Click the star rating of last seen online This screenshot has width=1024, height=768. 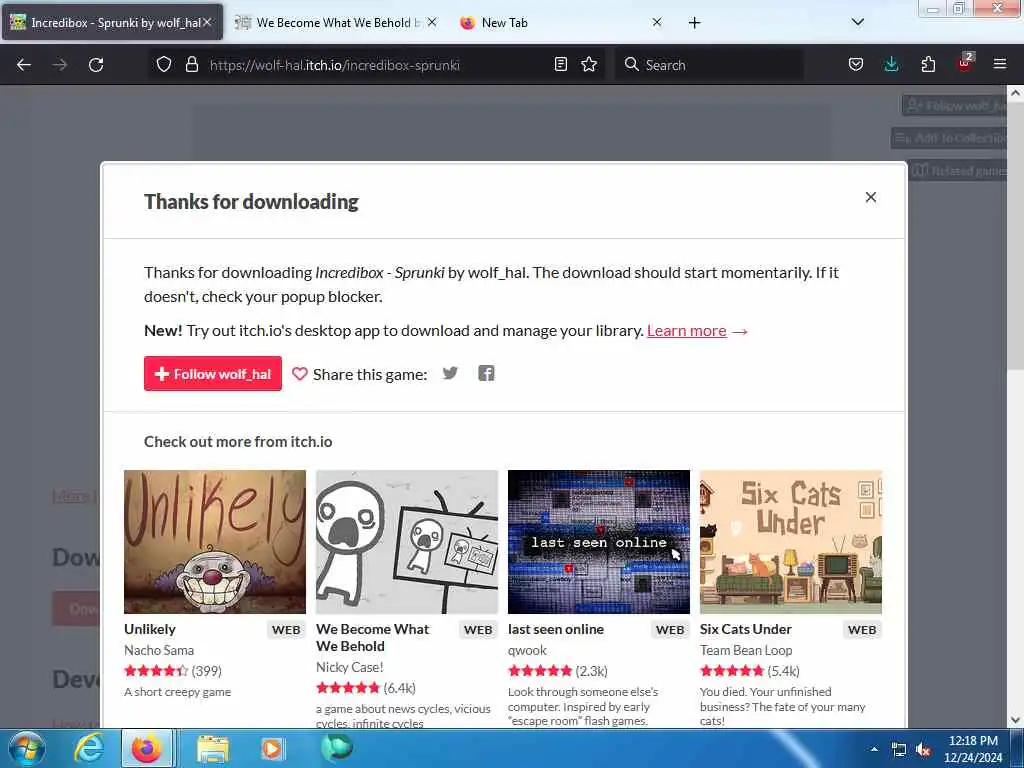tap(540, 671)
